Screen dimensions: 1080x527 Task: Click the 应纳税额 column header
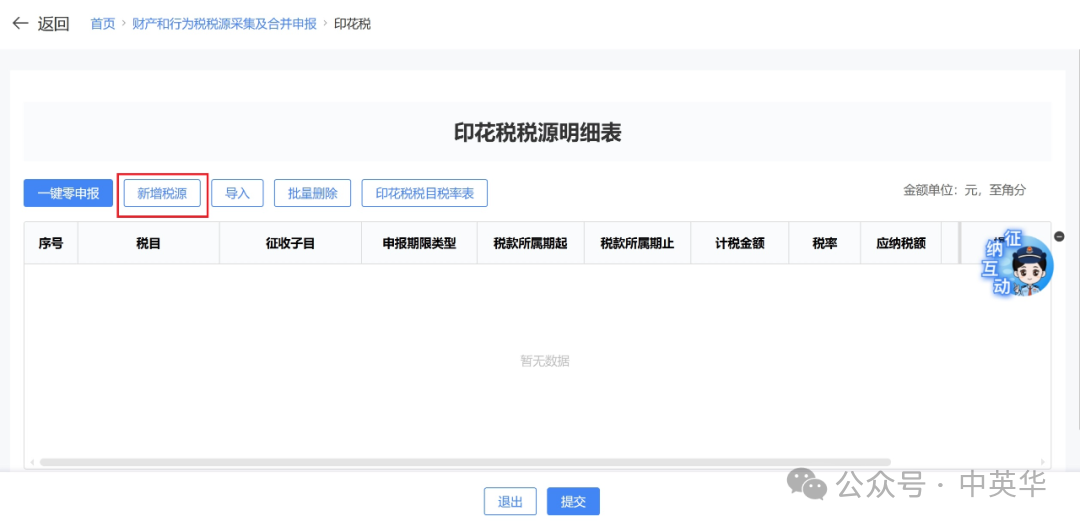pyautogui.click(x=900, y=243)
